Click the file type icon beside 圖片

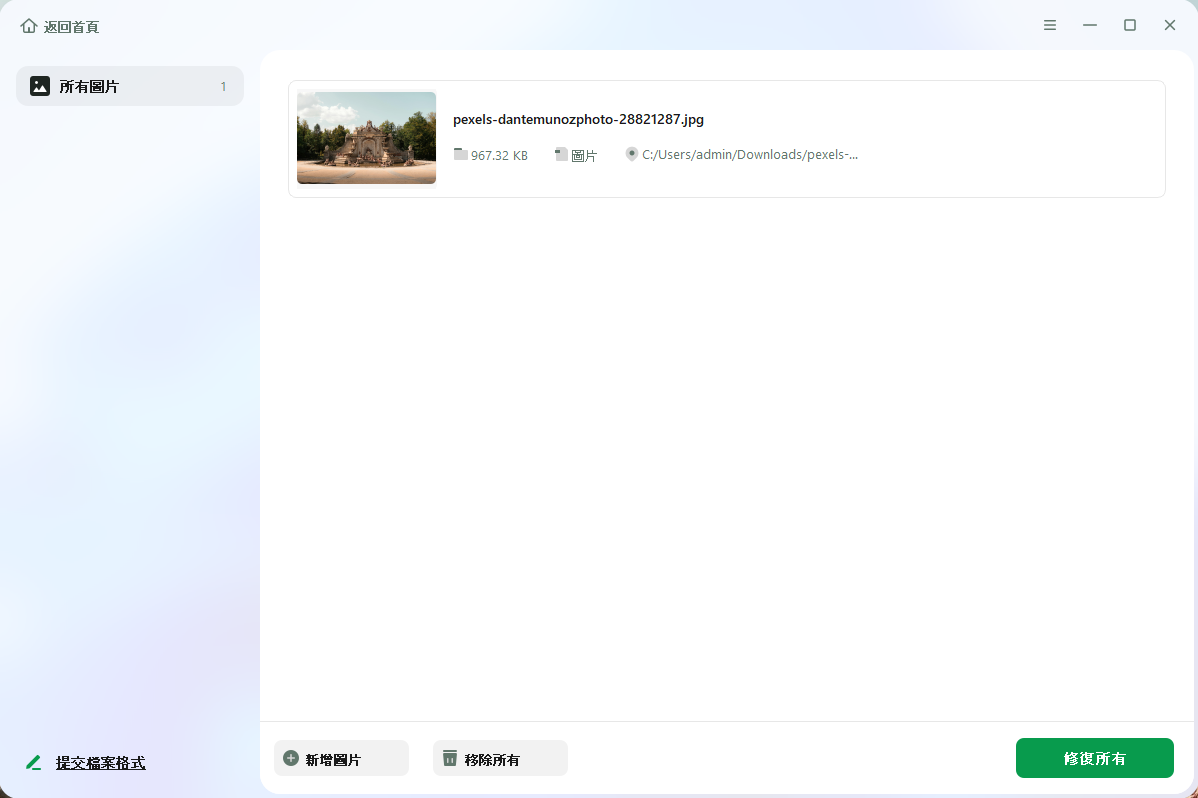coord(561,154)
